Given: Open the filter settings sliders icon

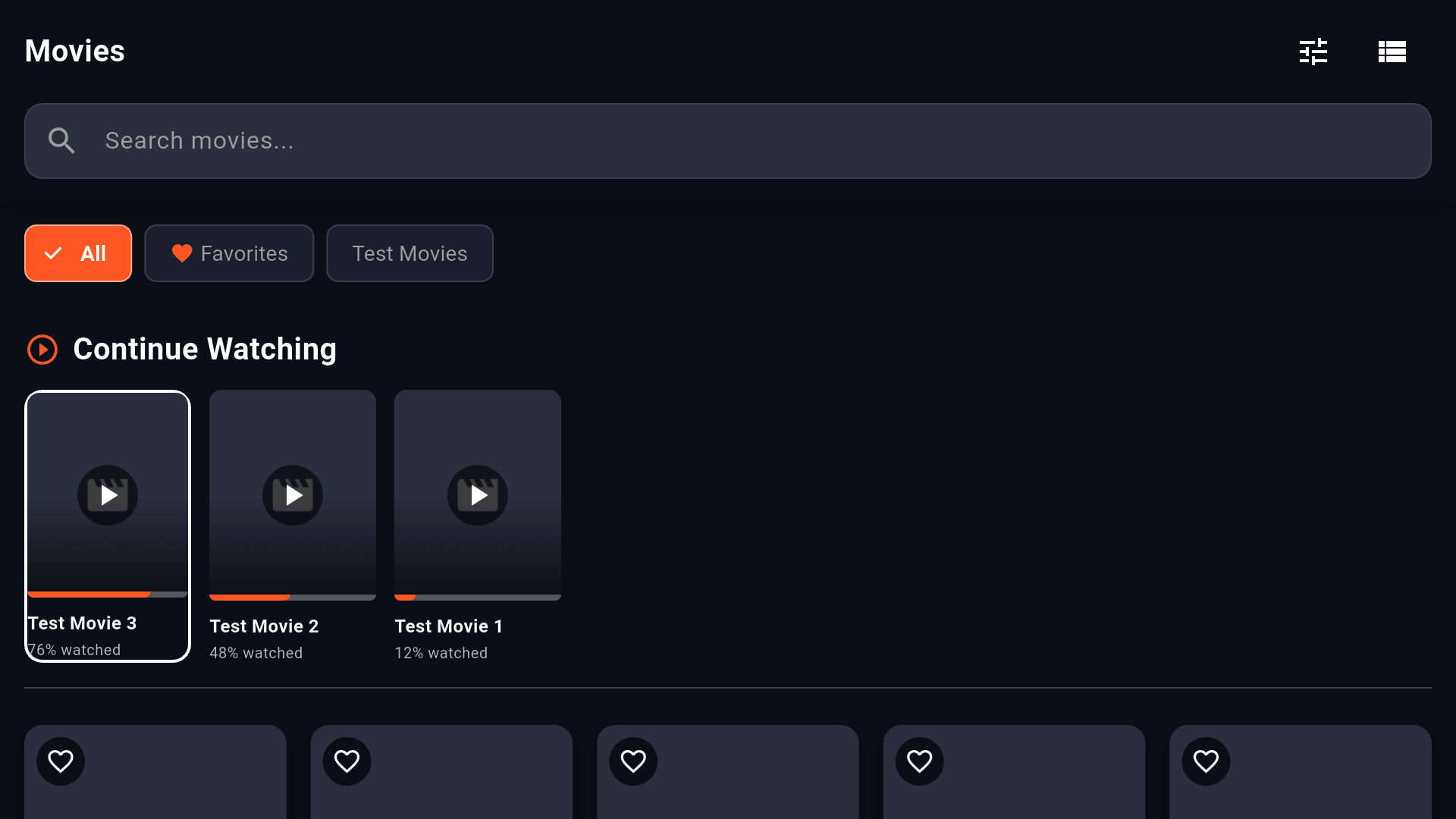Looking at the screenshot, I should pos(1313,52).
